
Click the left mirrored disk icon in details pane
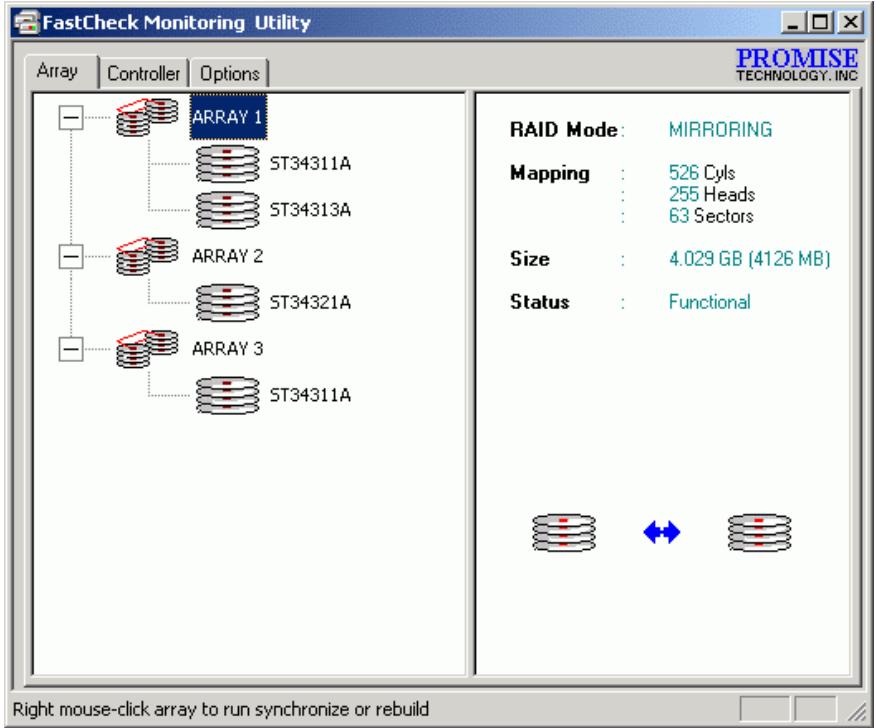(x=564, y=532)
